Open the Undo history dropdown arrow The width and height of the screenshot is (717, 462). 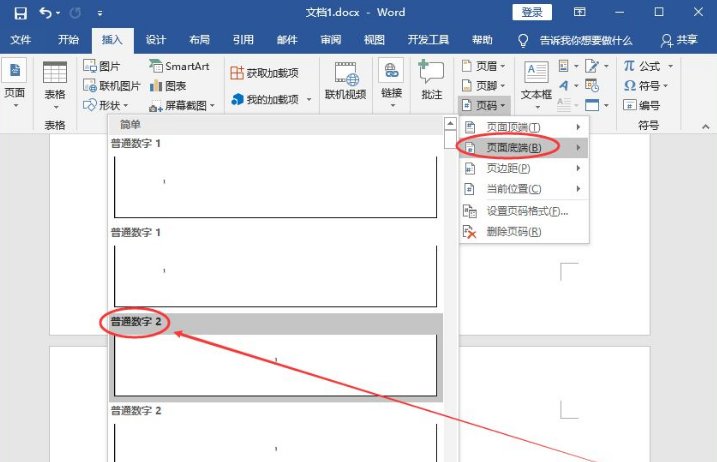[58, 13]
